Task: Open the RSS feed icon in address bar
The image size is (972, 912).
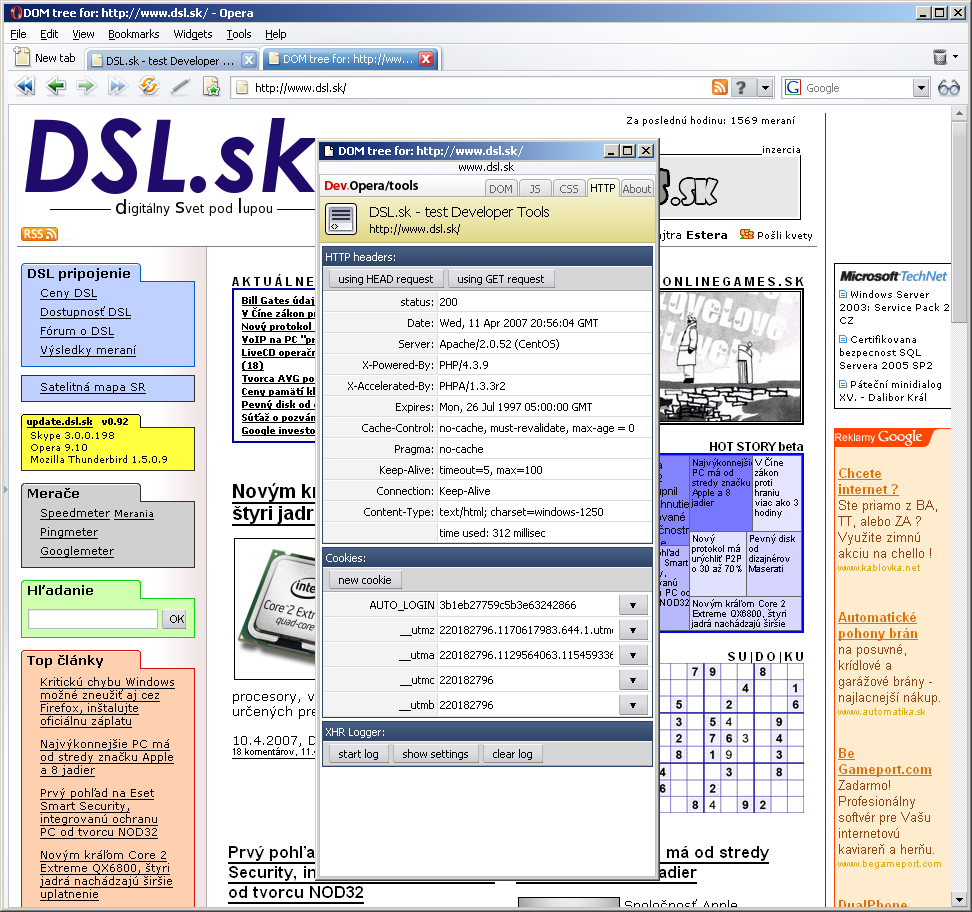Action: click(x=720, y=87)
